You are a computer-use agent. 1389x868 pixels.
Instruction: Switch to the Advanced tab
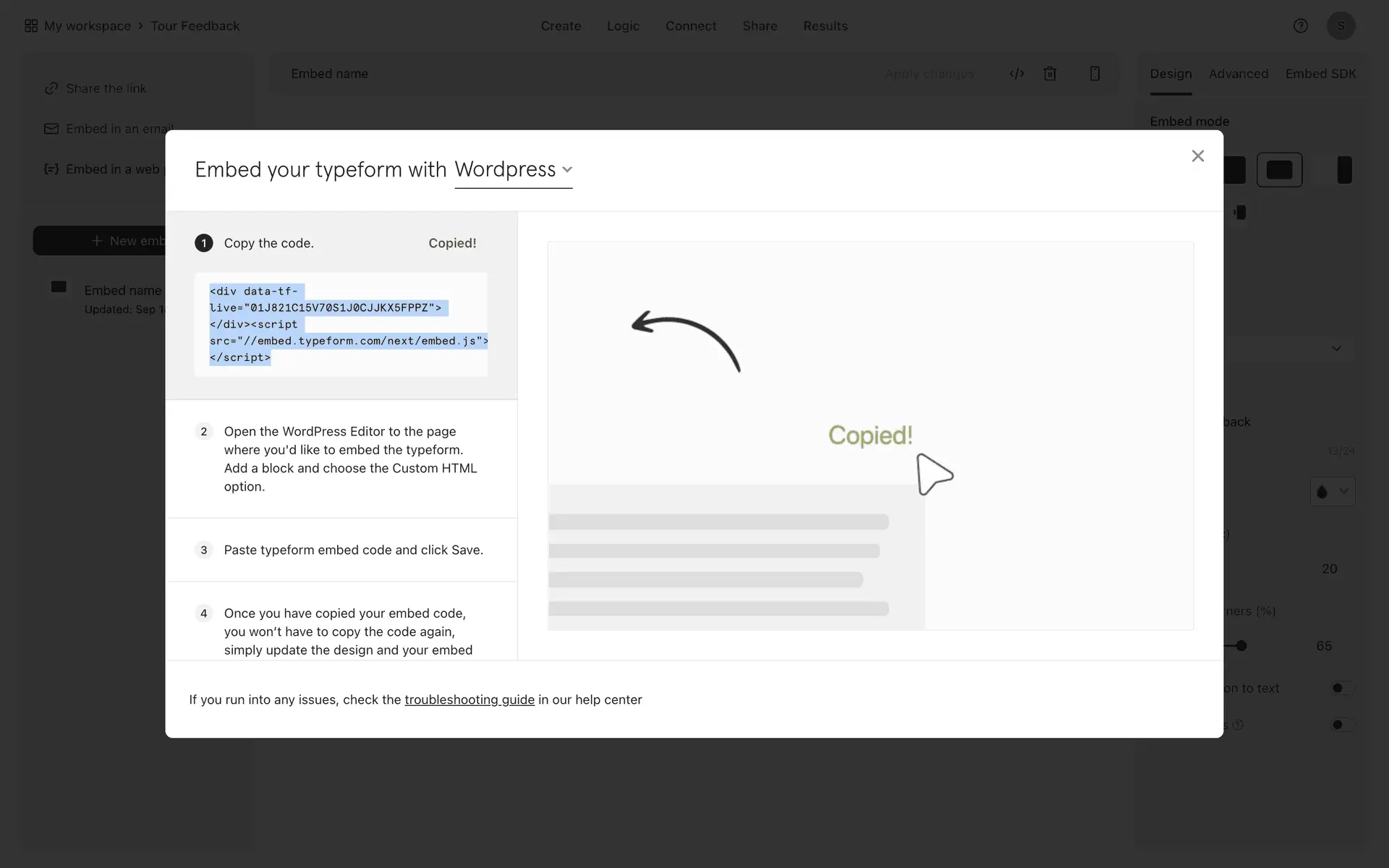click(x=1238, y=74)
